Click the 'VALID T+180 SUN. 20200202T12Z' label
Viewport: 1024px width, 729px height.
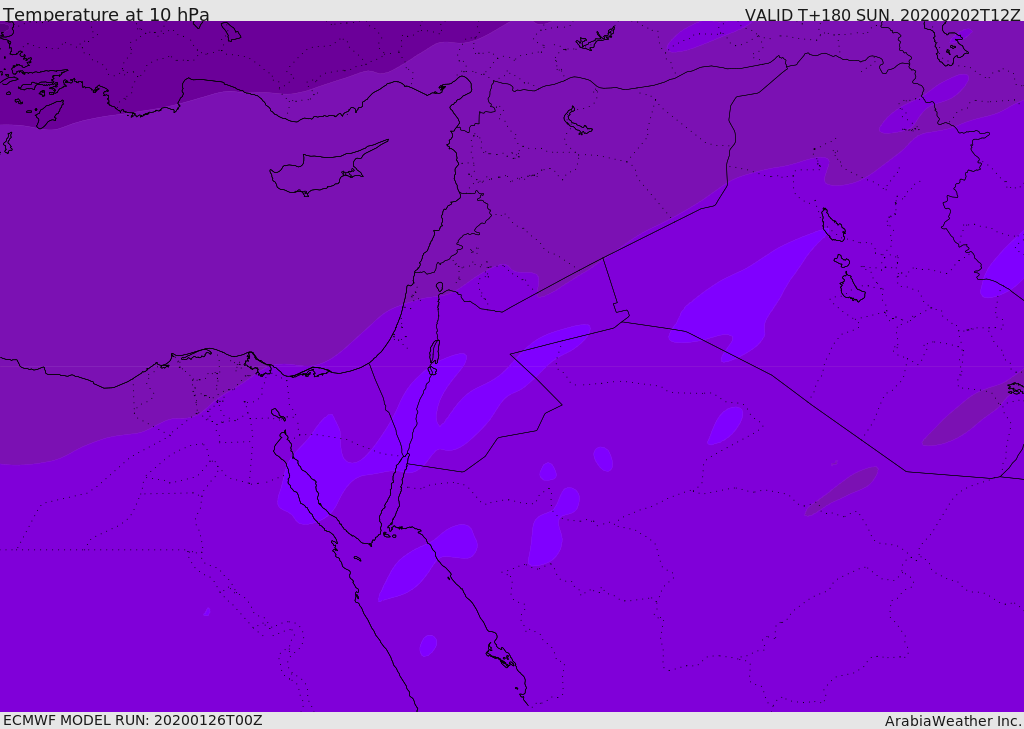coord(882,15)
